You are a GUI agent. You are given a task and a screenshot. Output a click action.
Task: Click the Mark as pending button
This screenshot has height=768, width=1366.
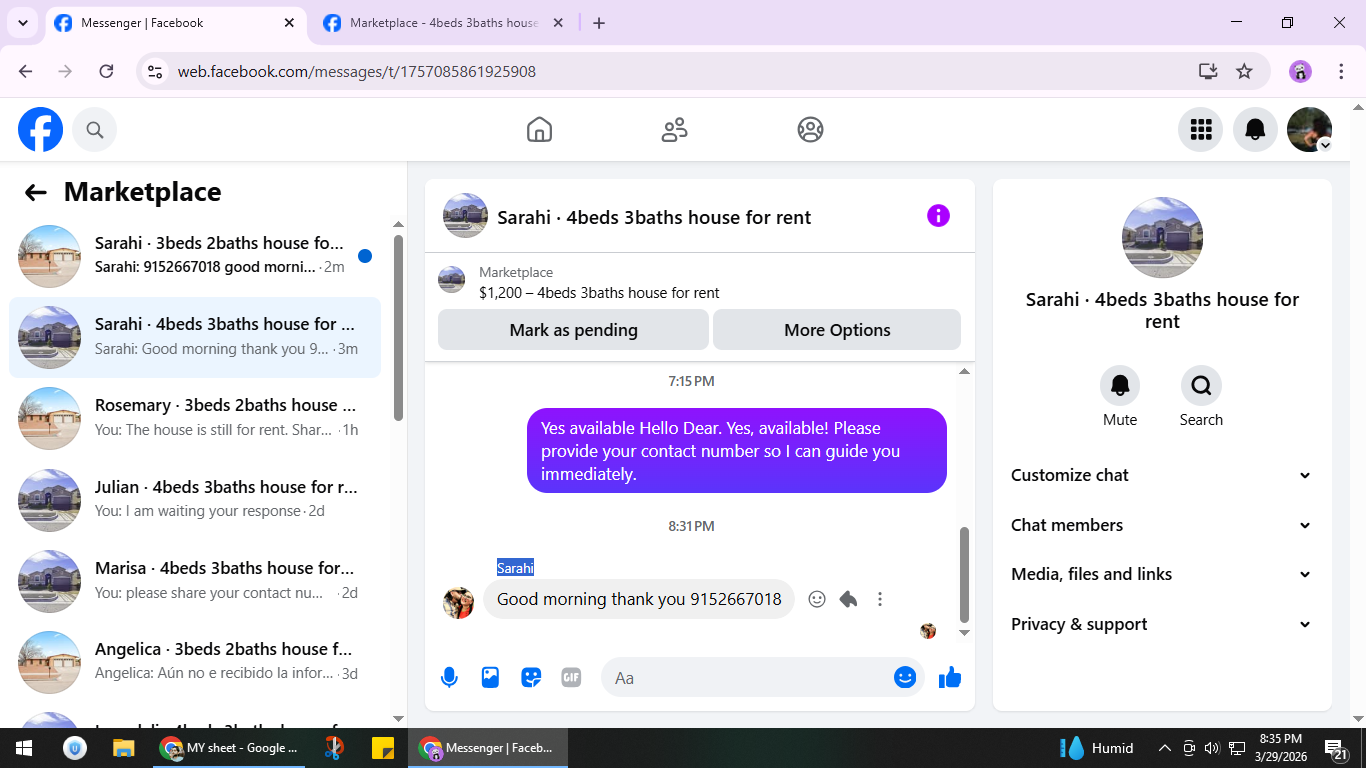point(573,330)
